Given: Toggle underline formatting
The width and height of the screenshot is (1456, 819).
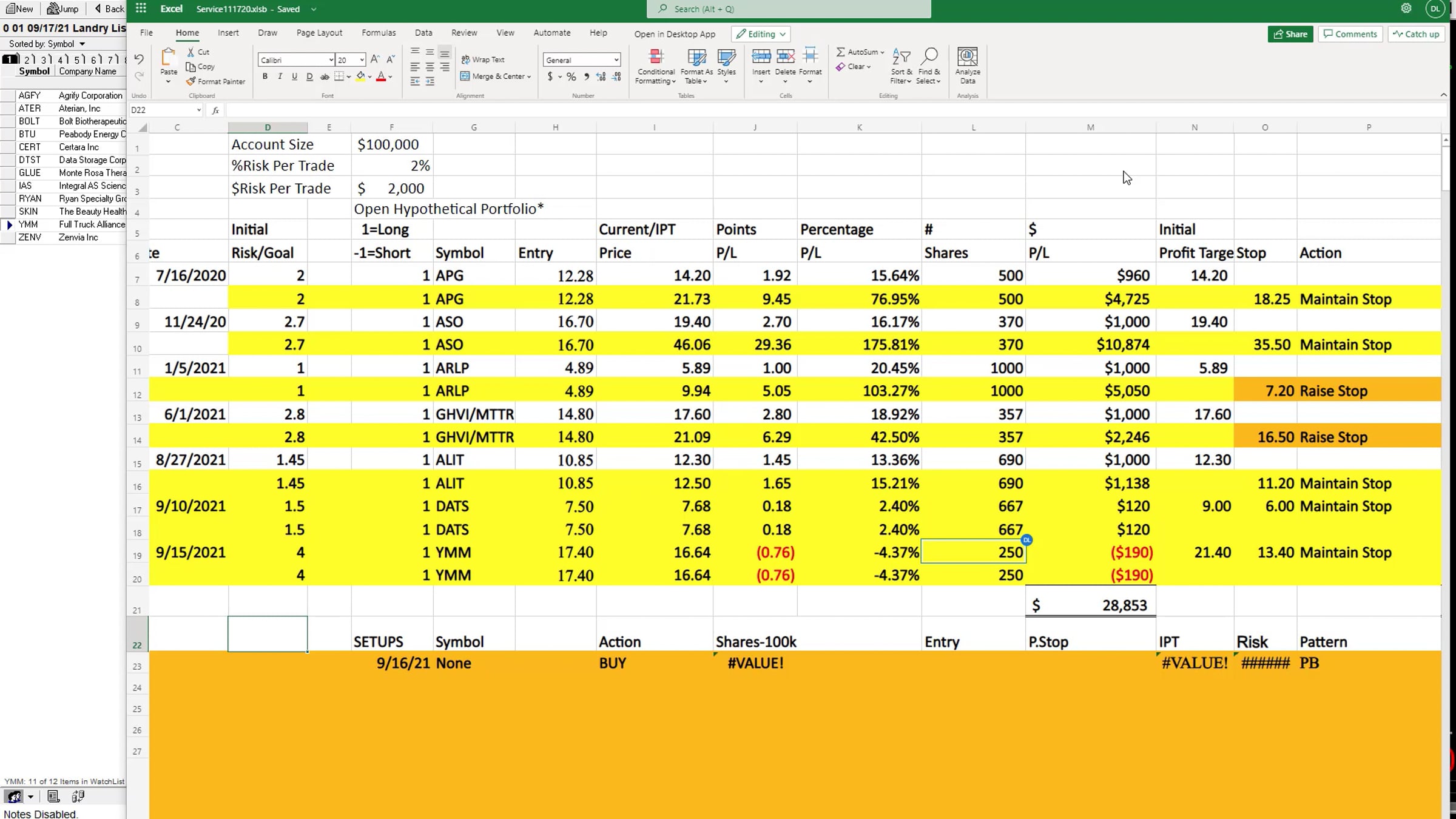Looking at the screenshot, I should (x=294, y=76).
